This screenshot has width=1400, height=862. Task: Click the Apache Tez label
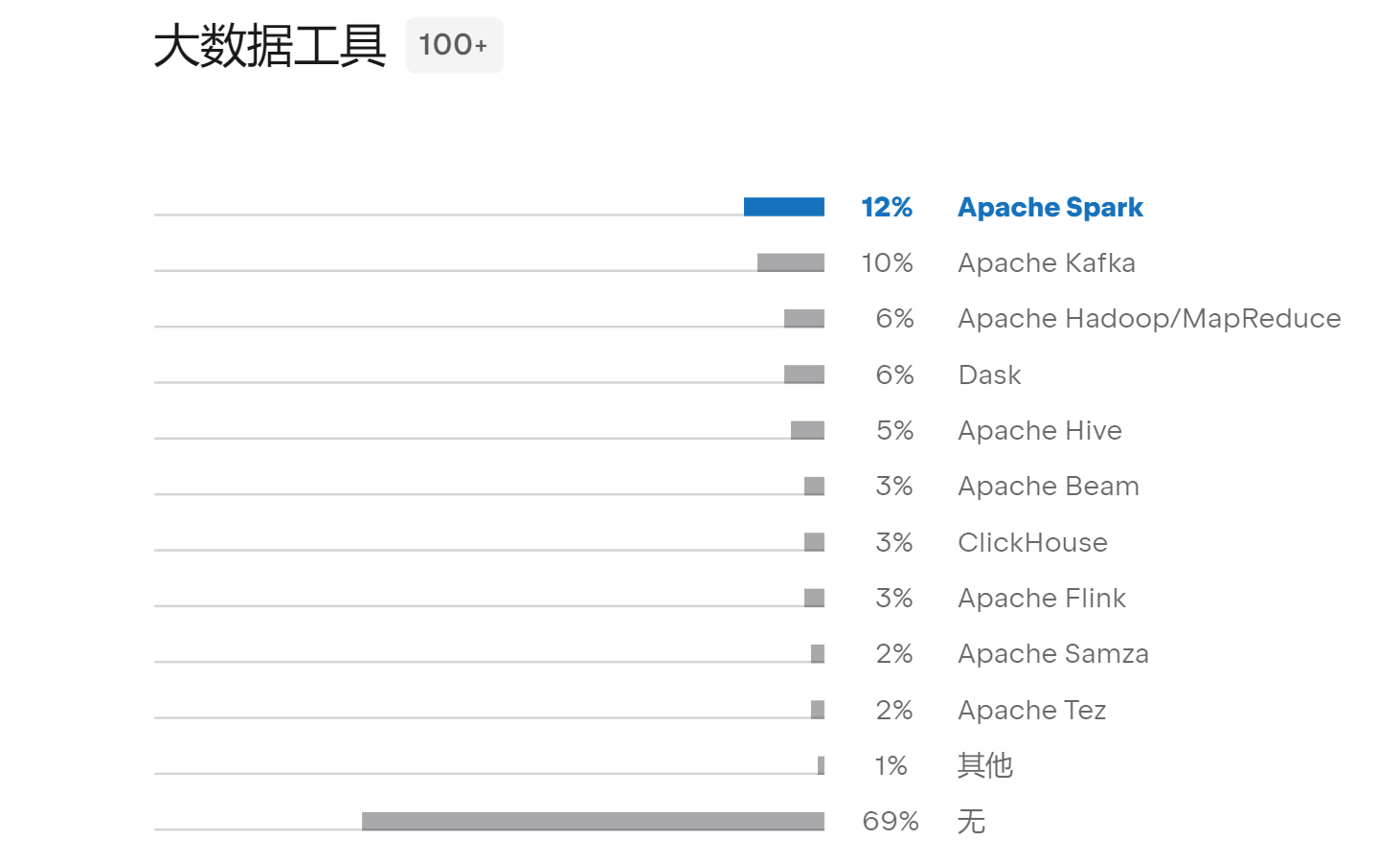point(1032,711)
